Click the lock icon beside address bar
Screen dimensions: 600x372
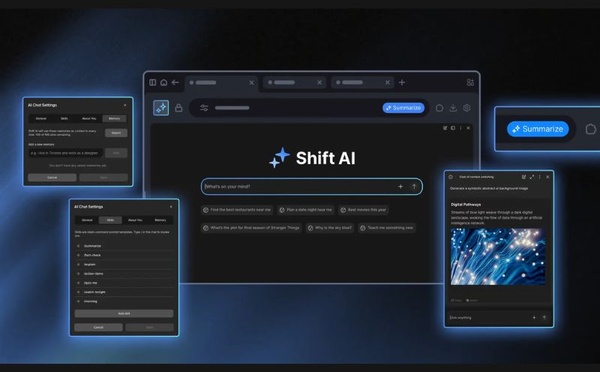pos(179,108)
